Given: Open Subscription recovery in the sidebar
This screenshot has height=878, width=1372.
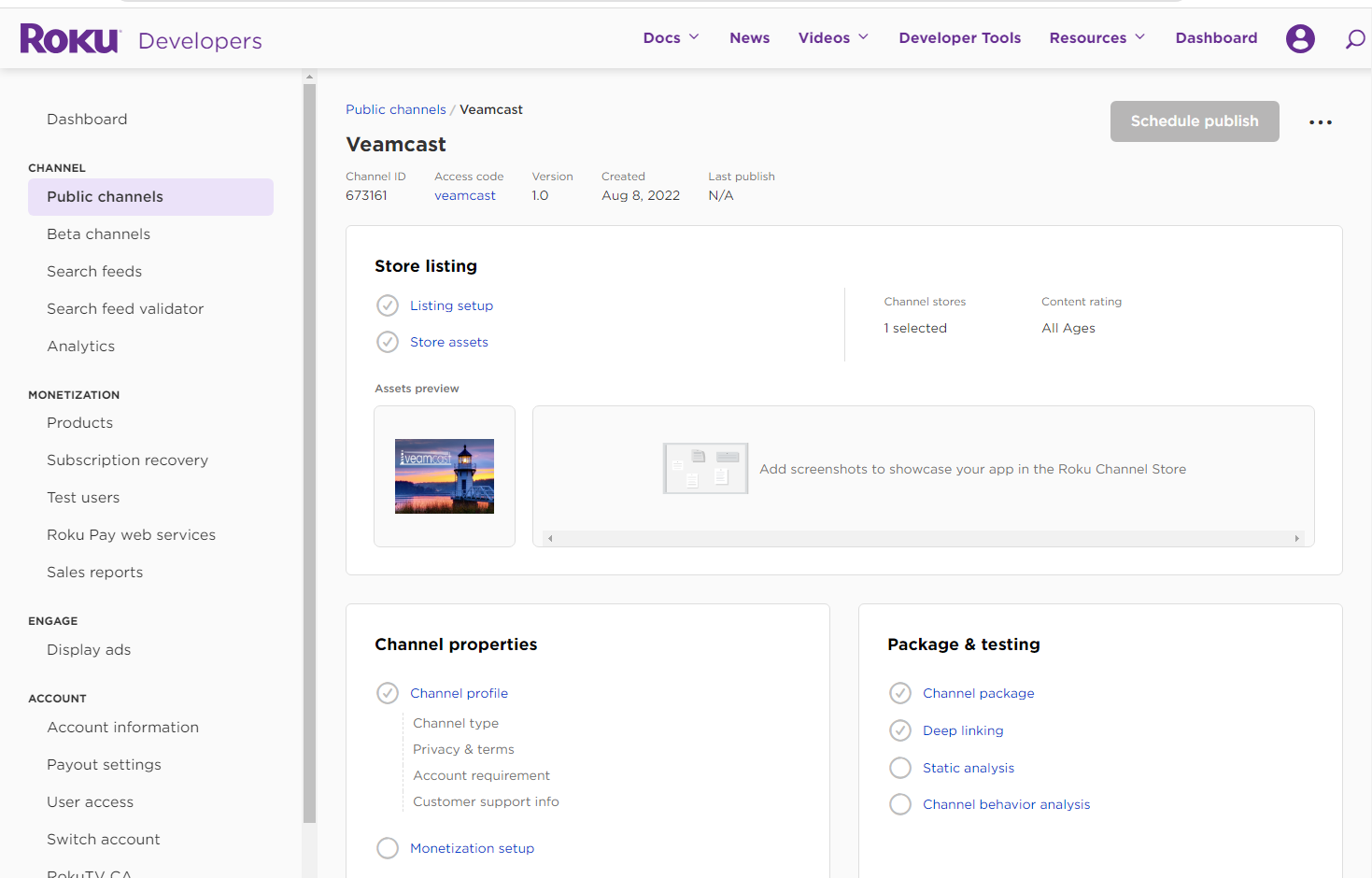Looking at the screenshot, I should coord(128,460).
